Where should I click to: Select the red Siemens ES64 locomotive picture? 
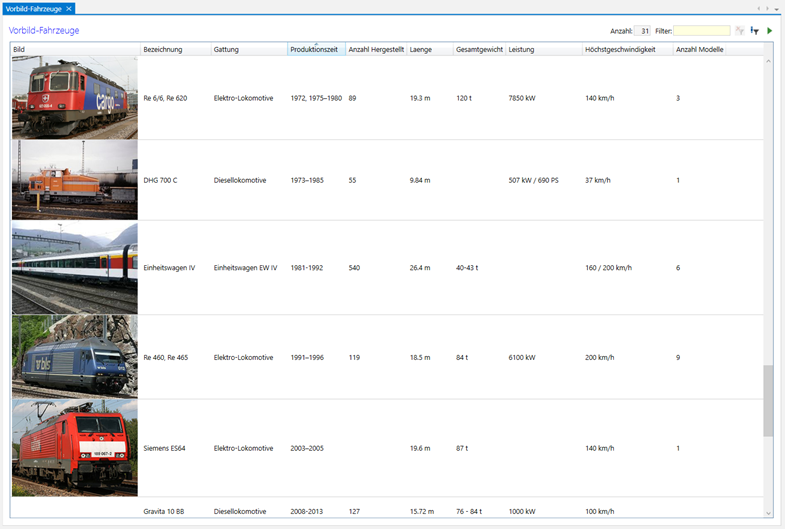[x=75, y=448]
